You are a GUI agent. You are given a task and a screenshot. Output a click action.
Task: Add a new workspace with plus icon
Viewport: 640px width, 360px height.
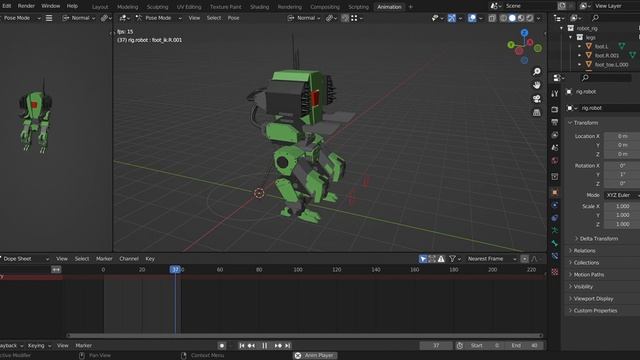point(411,7)
